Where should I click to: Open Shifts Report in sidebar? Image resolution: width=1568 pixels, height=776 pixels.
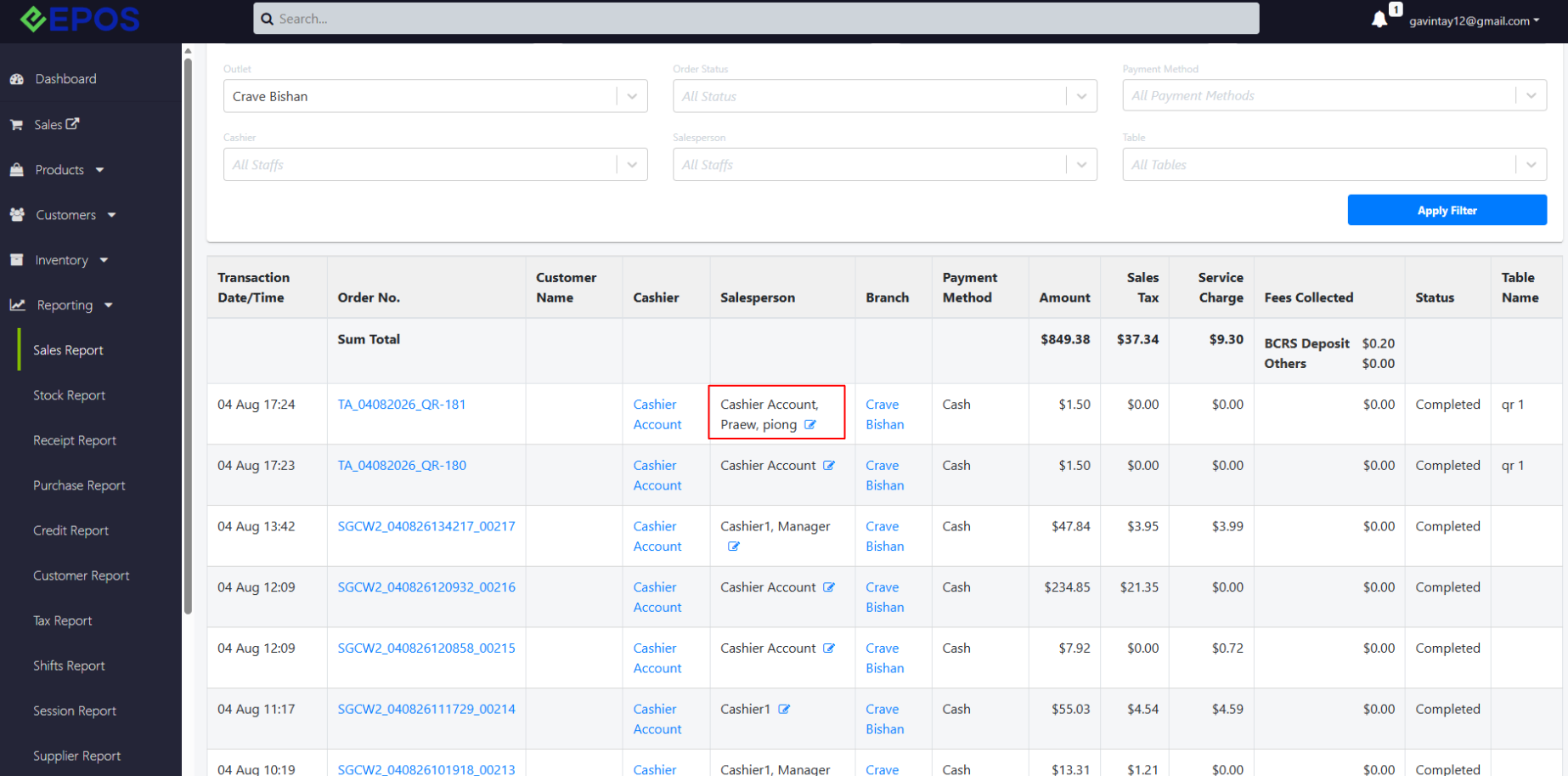tap(69, 666)
